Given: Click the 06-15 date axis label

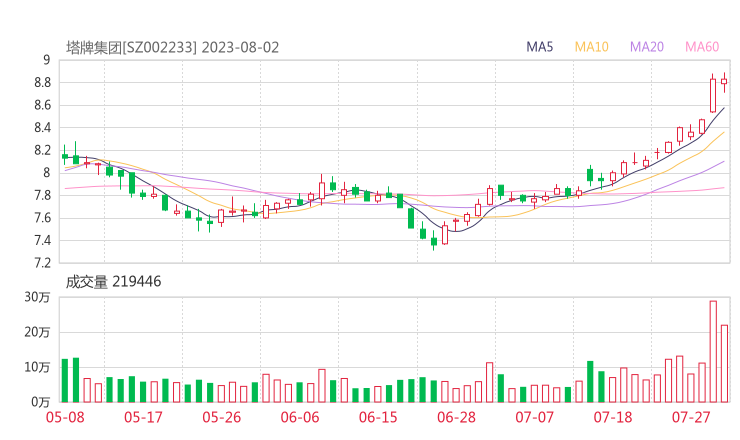Looking at the screenshot, I should pyautogui.click(x=378, y=417).
